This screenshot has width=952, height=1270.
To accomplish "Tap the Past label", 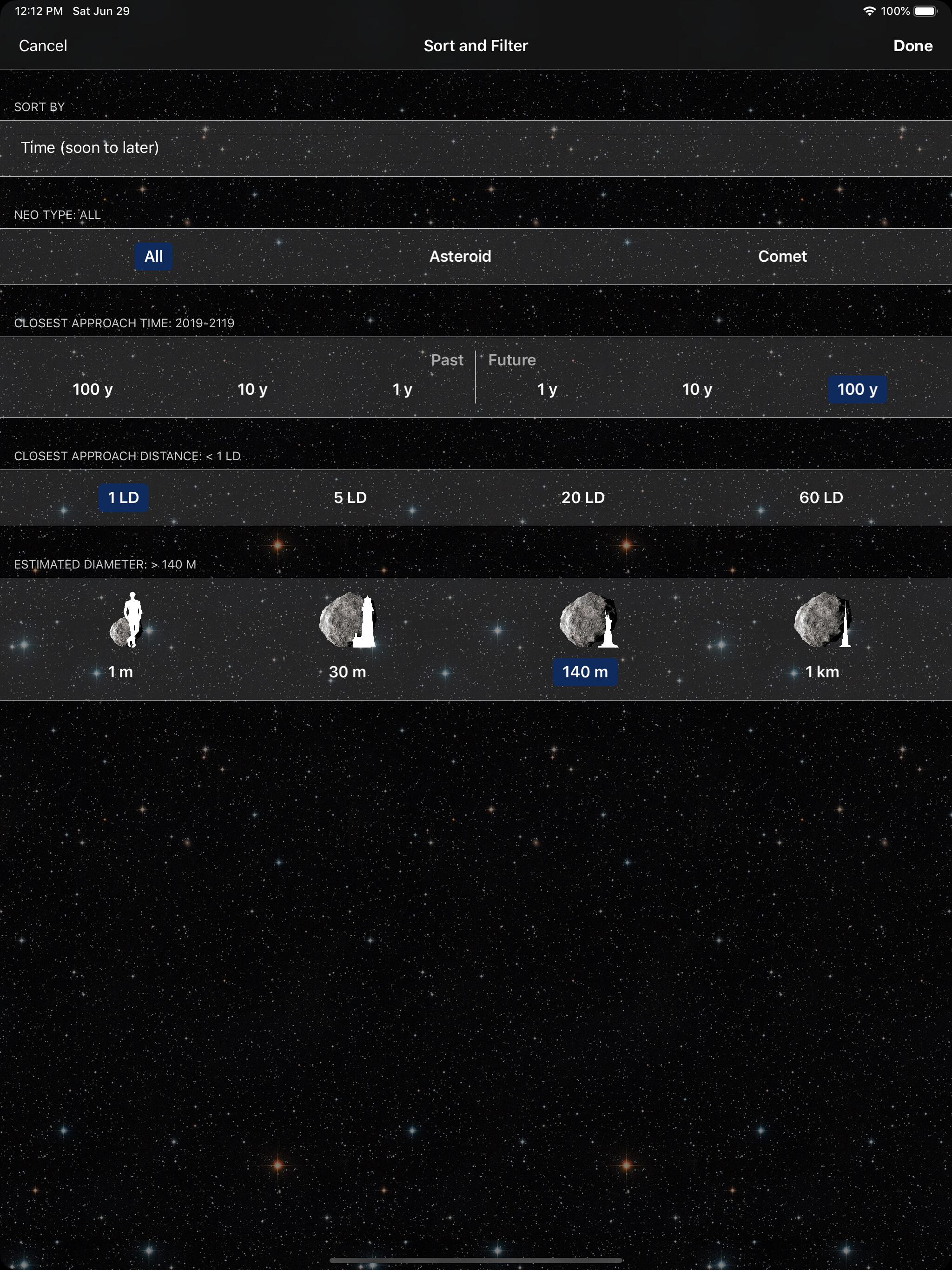I will tap(447, 360).
